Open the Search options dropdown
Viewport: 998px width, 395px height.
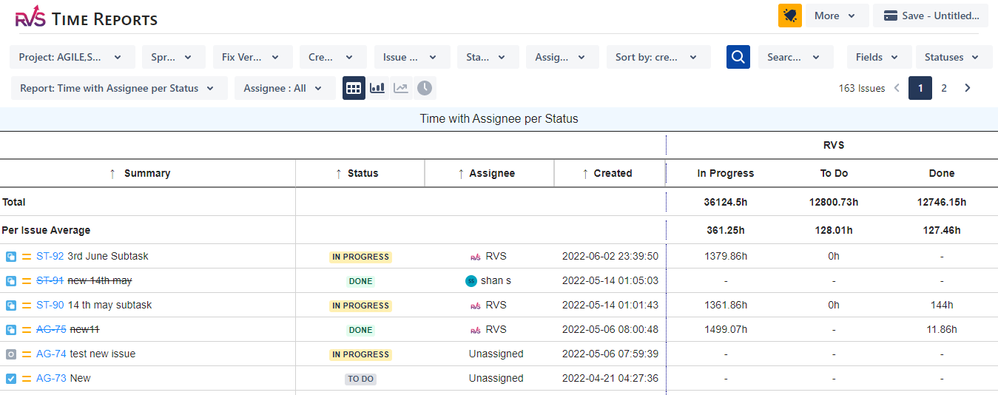click(x=796, y=57)
